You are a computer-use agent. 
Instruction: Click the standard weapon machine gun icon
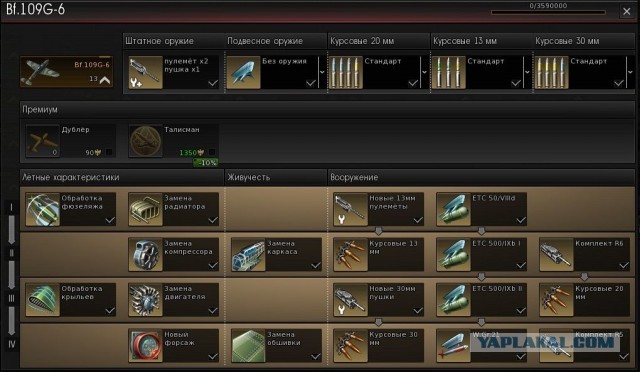(x=146, y=73)
